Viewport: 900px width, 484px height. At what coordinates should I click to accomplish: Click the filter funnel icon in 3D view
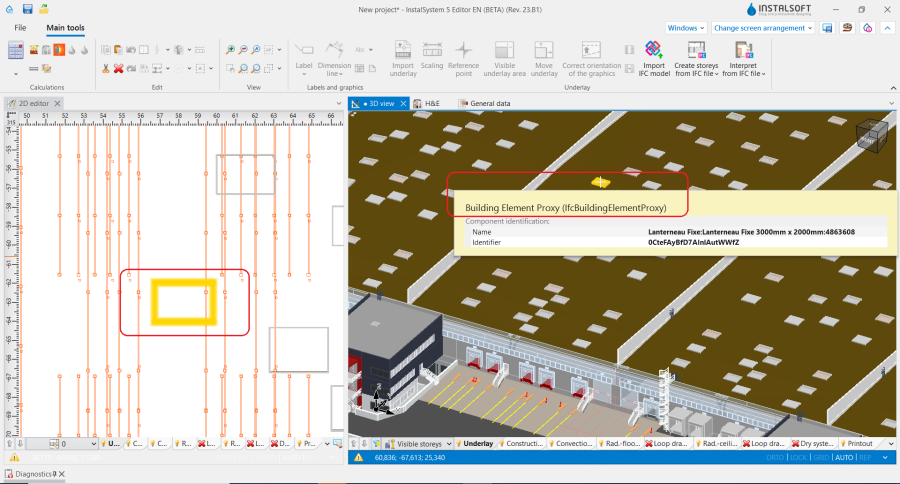377,444
